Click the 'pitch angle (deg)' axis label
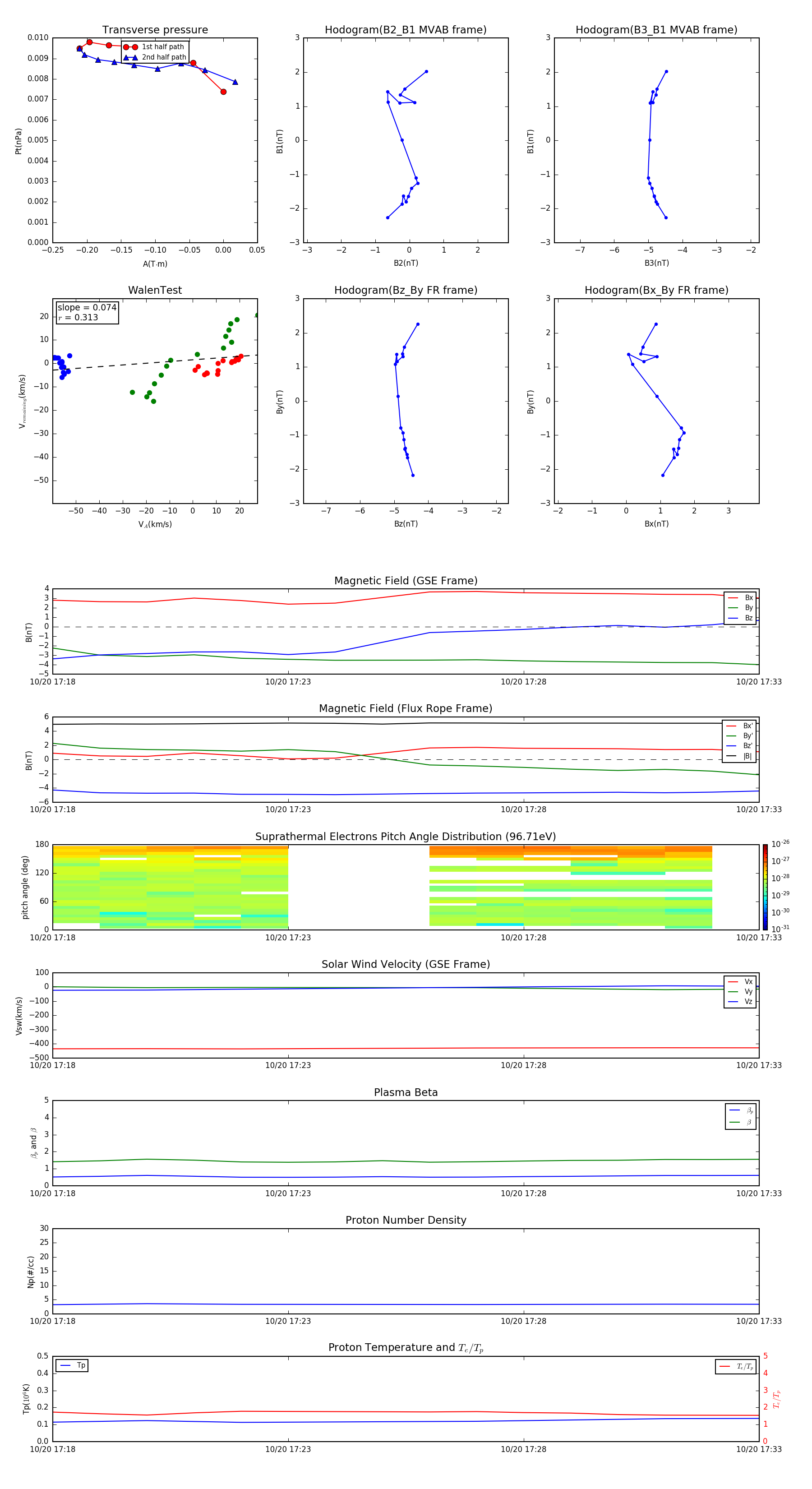 [x=25, y=887]
